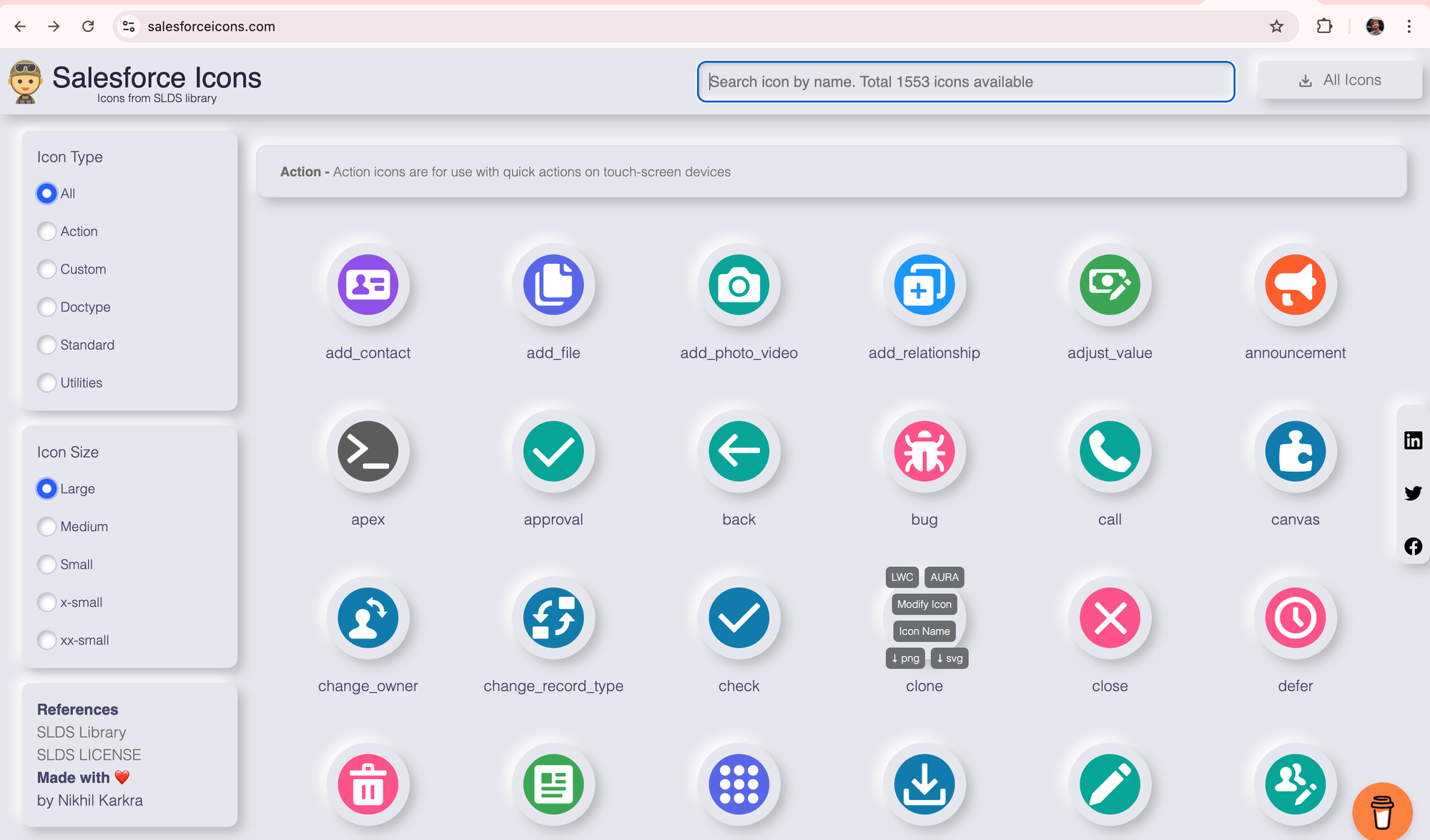Open the add_photo_video camera icon
1430x840 pixels.
pos(739,285)
